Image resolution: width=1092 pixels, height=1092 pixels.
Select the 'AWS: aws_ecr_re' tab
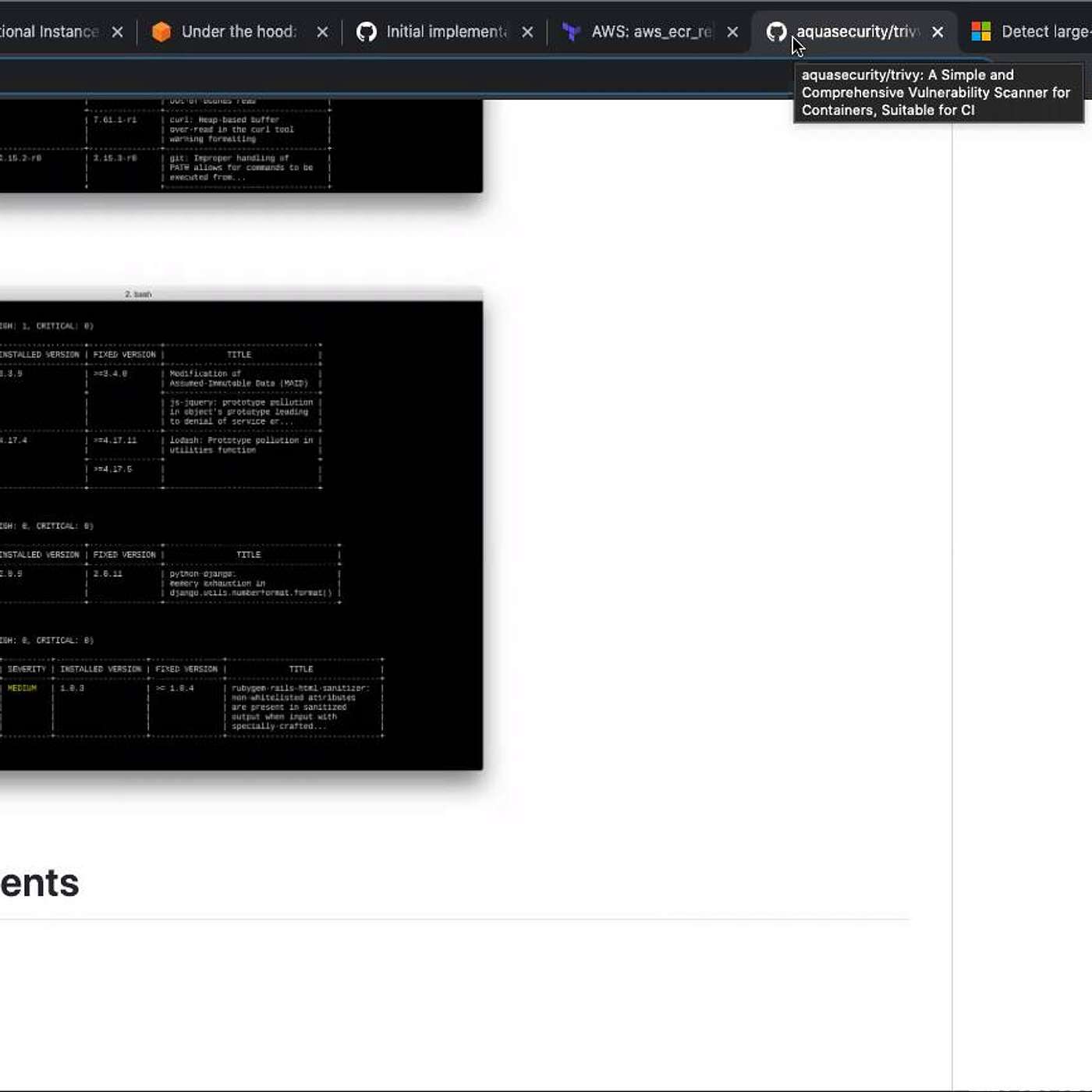(x=651, y=32)
